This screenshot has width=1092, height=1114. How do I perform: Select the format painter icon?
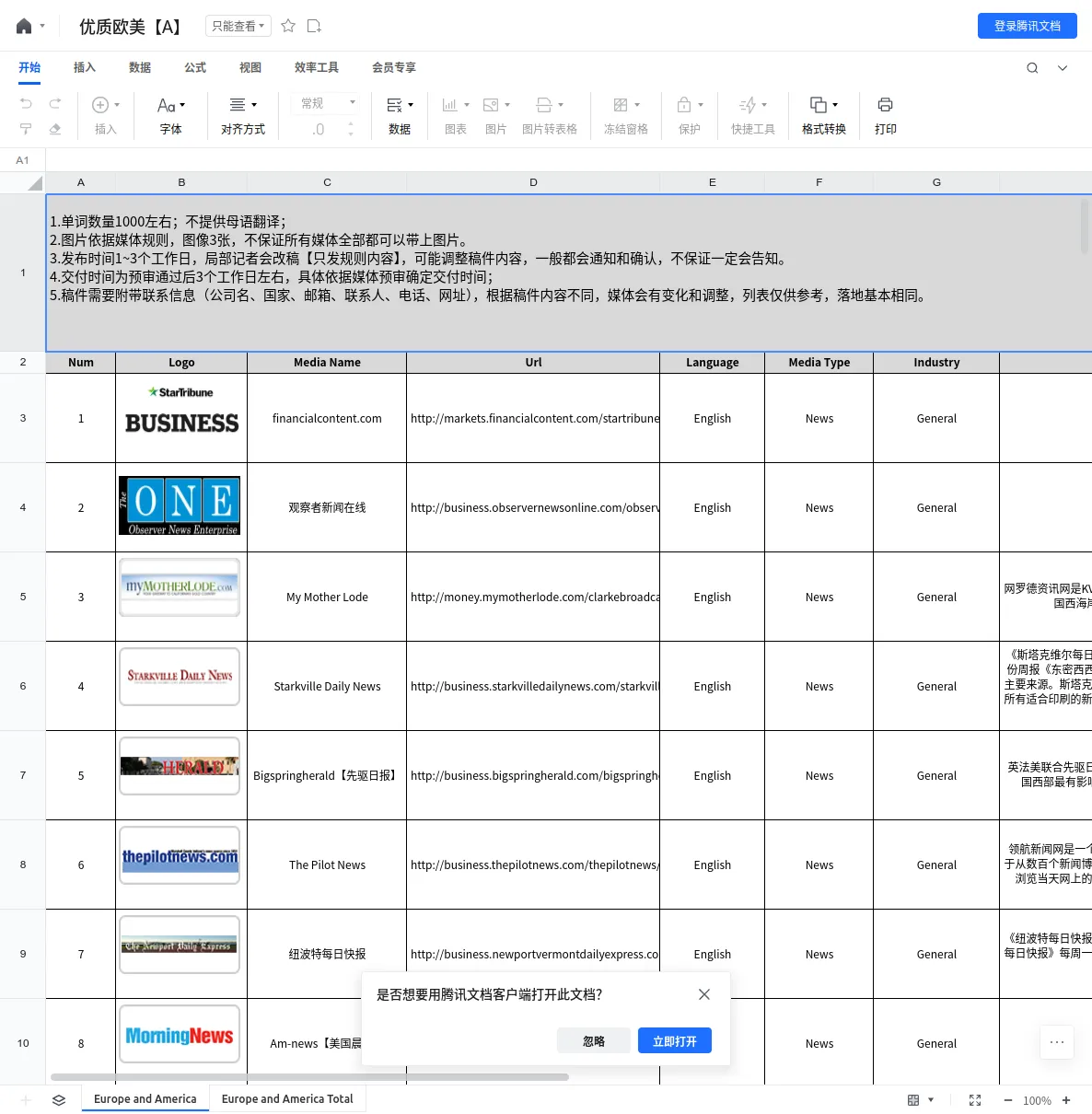pyautogui.click(x=26, y=129)
